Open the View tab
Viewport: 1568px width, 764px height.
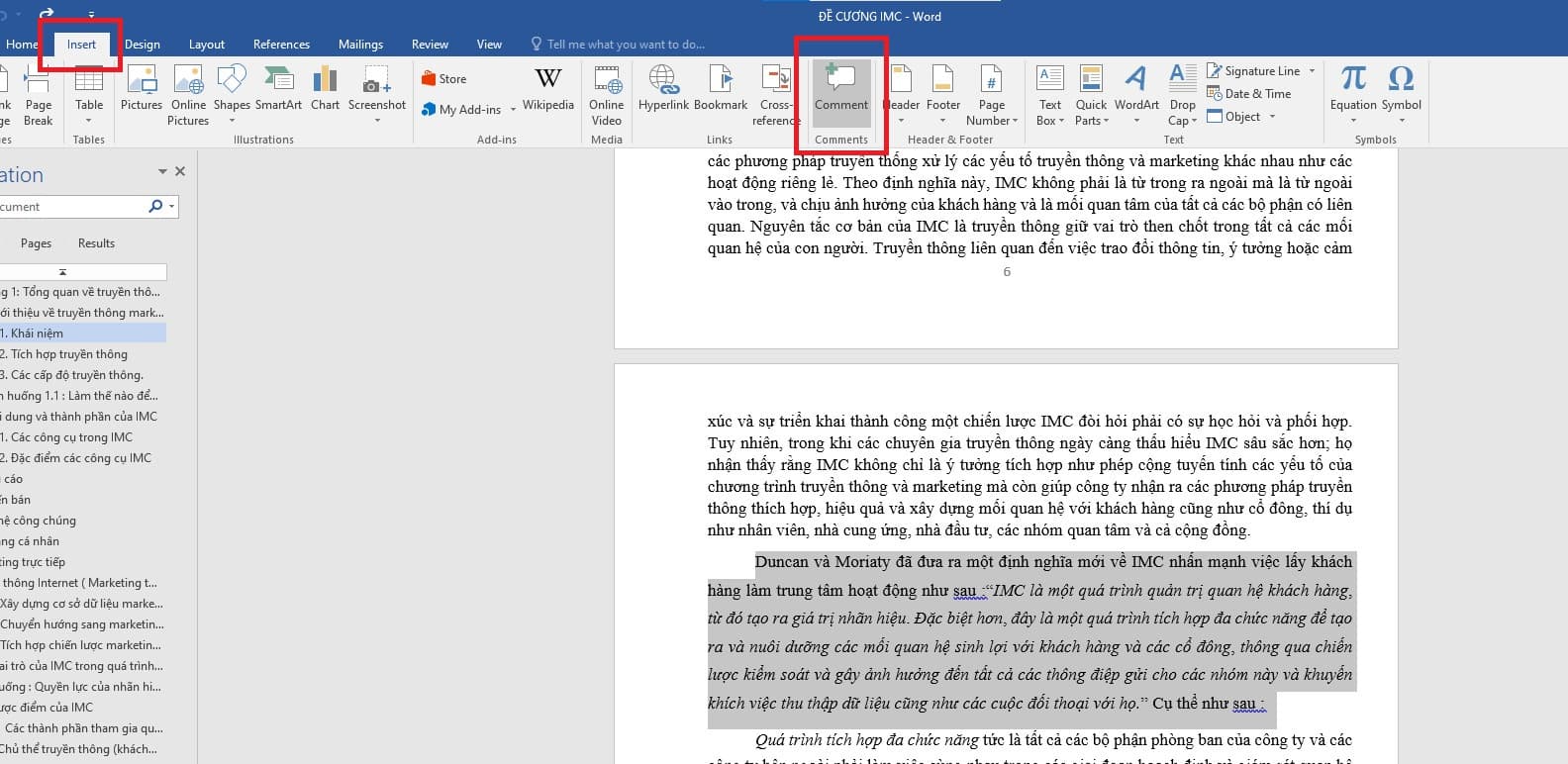[x=489, y=45]
